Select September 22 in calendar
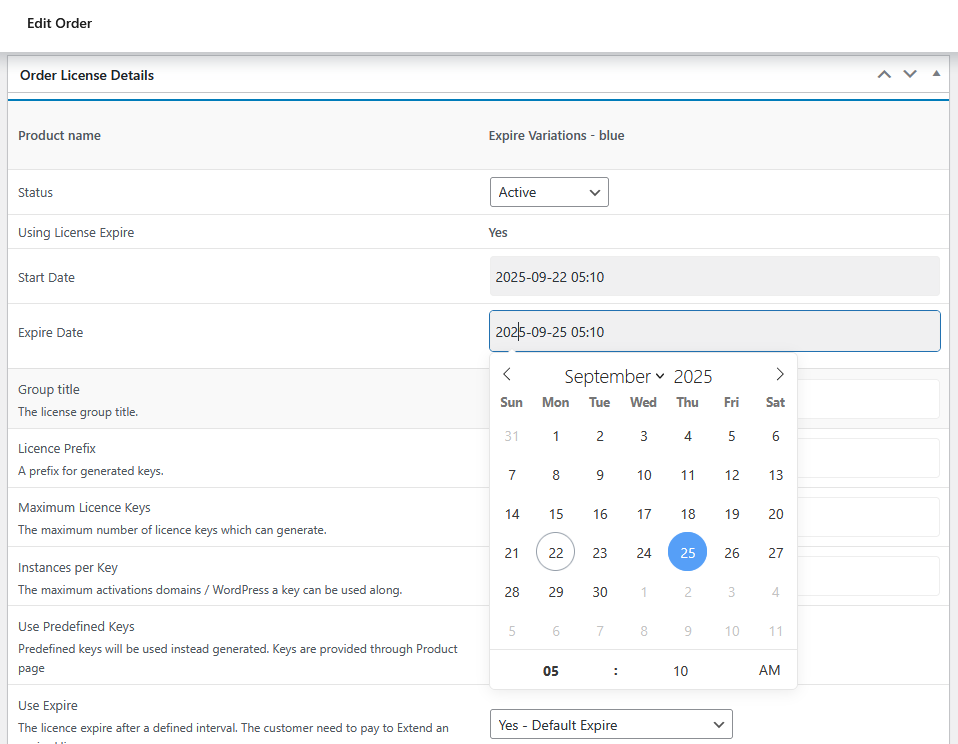The image size is (958, 744). point(556,553)
